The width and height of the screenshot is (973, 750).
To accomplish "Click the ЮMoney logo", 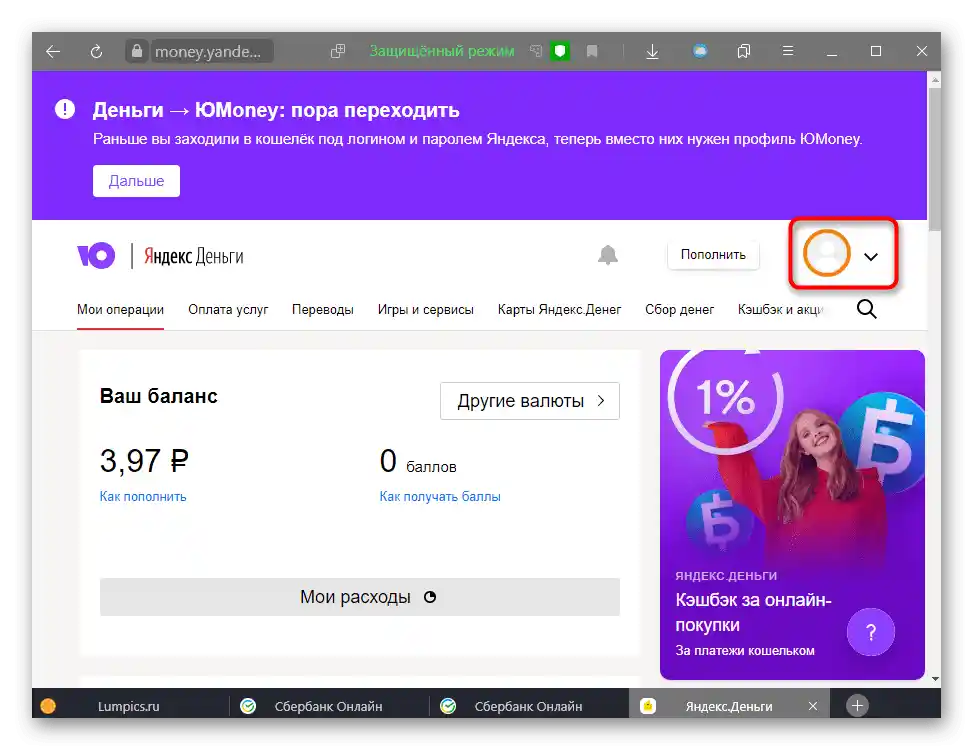I will pos(96,256).
